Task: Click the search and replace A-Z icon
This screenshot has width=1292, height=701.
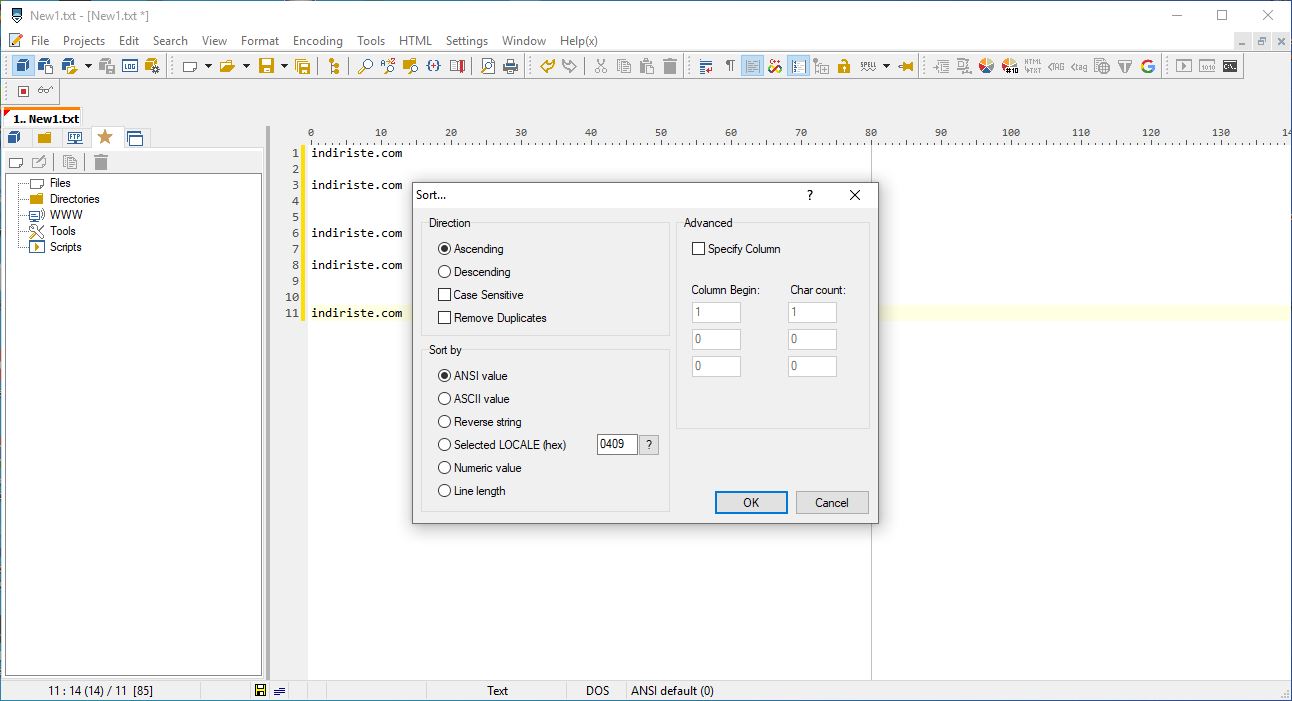Action: pyautogui.click(x=388, y=66)
